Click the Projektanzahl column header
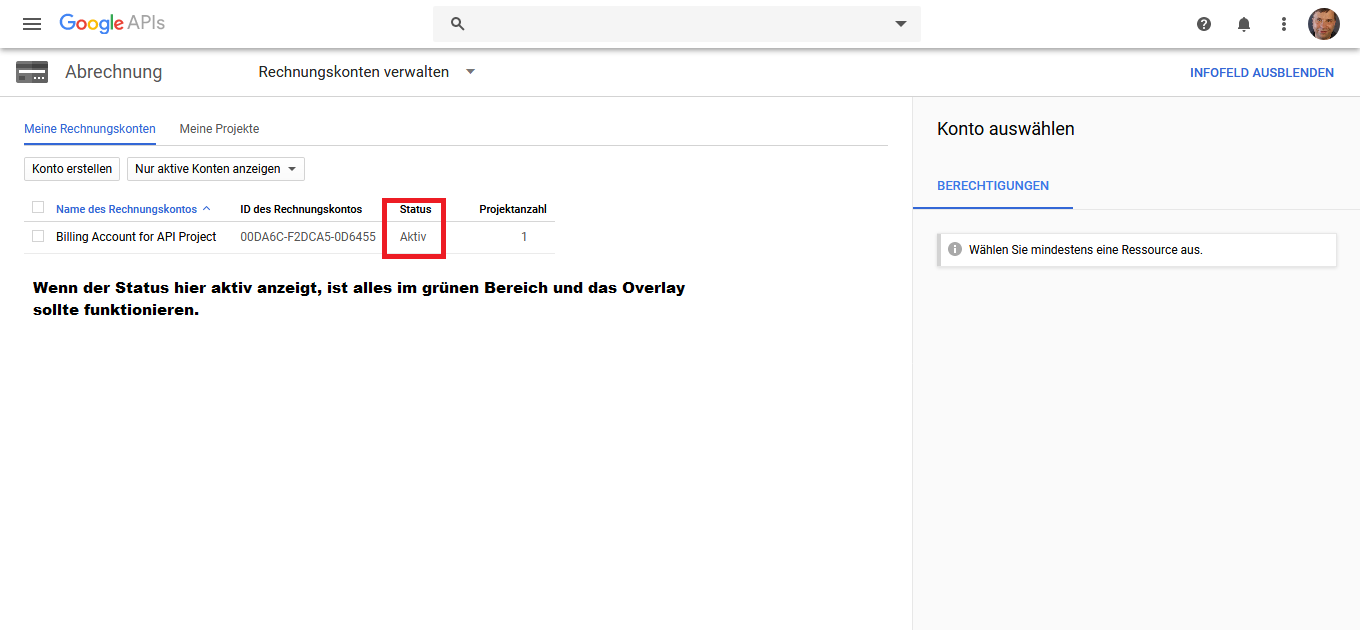 [x=513, y=209]
